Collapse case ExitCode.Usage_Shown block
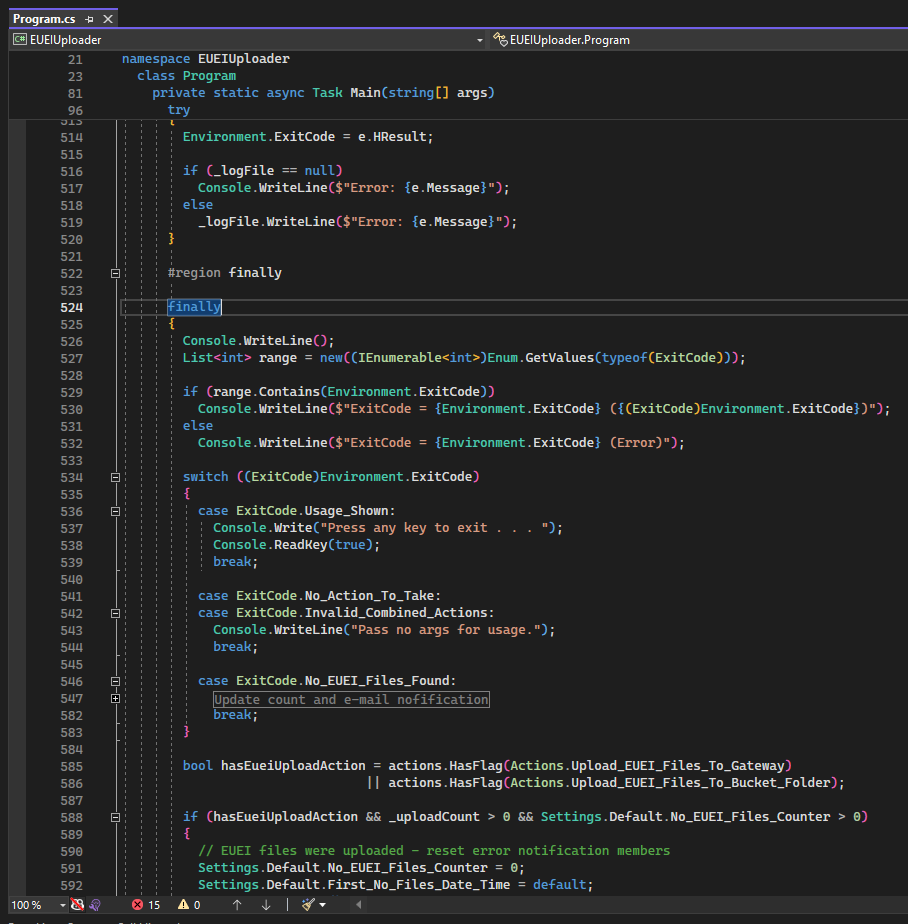The height and width of the screenshot is (924, 908). pos(115,512)
